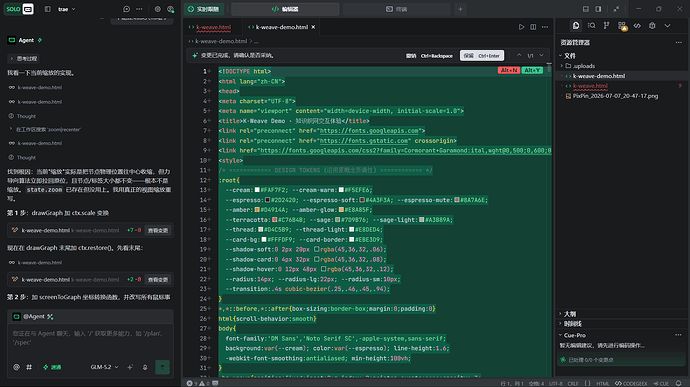Image resolution: width=690 pixels, height=387 pixels.
Task: Send message with the green arrow button
Action: [x=162, y=367]
